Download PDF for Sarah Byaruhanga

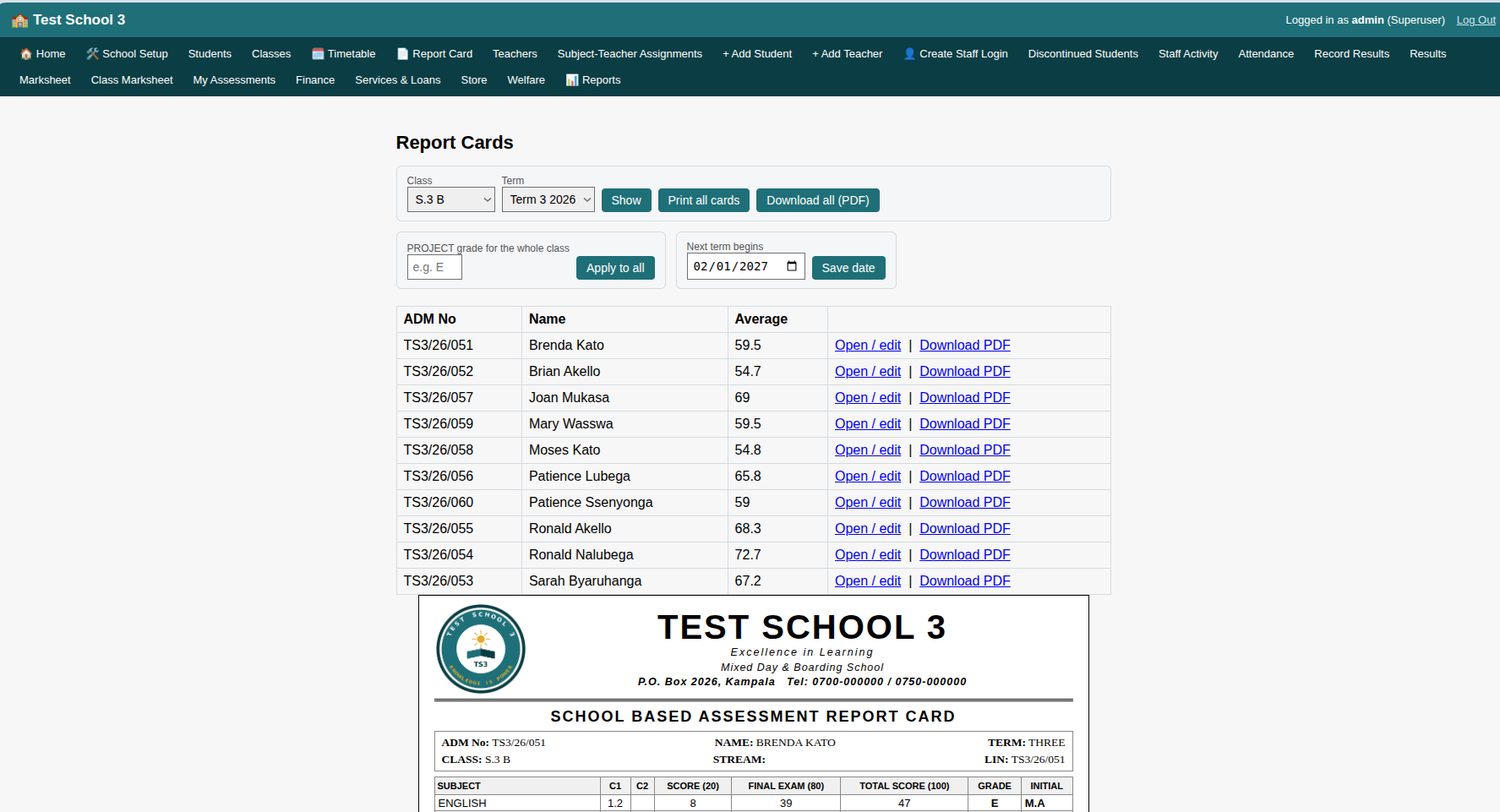coord(965,581)
